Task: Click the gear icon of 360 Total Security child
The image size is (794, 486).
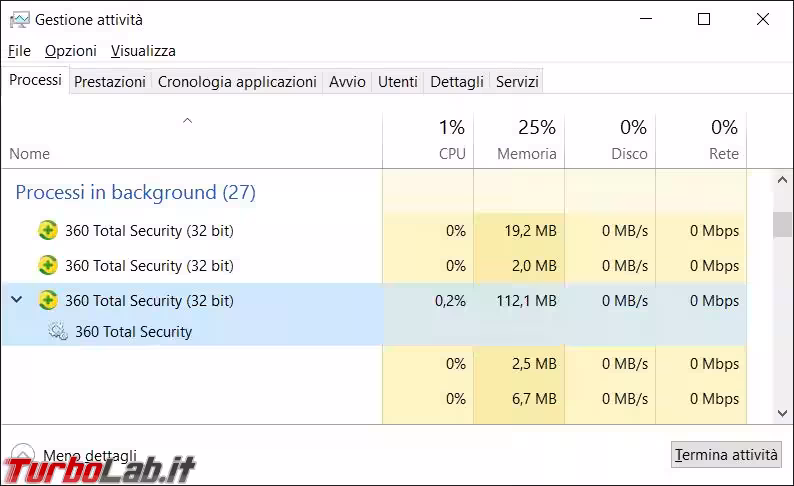Action: click(58, 332)
